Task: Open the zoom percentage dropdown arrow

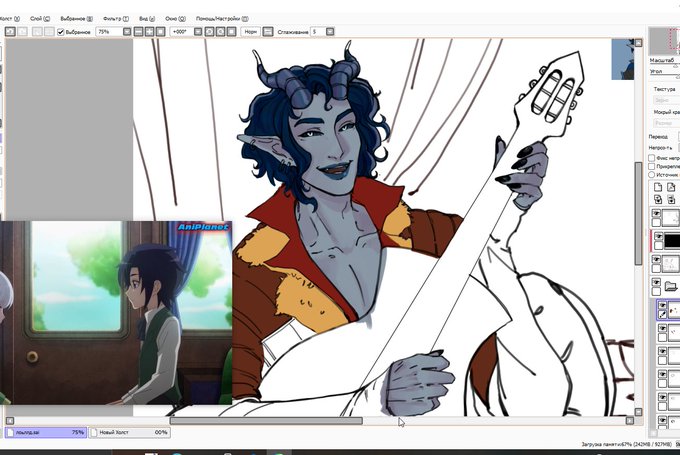Action: click(x=127, y=32)
